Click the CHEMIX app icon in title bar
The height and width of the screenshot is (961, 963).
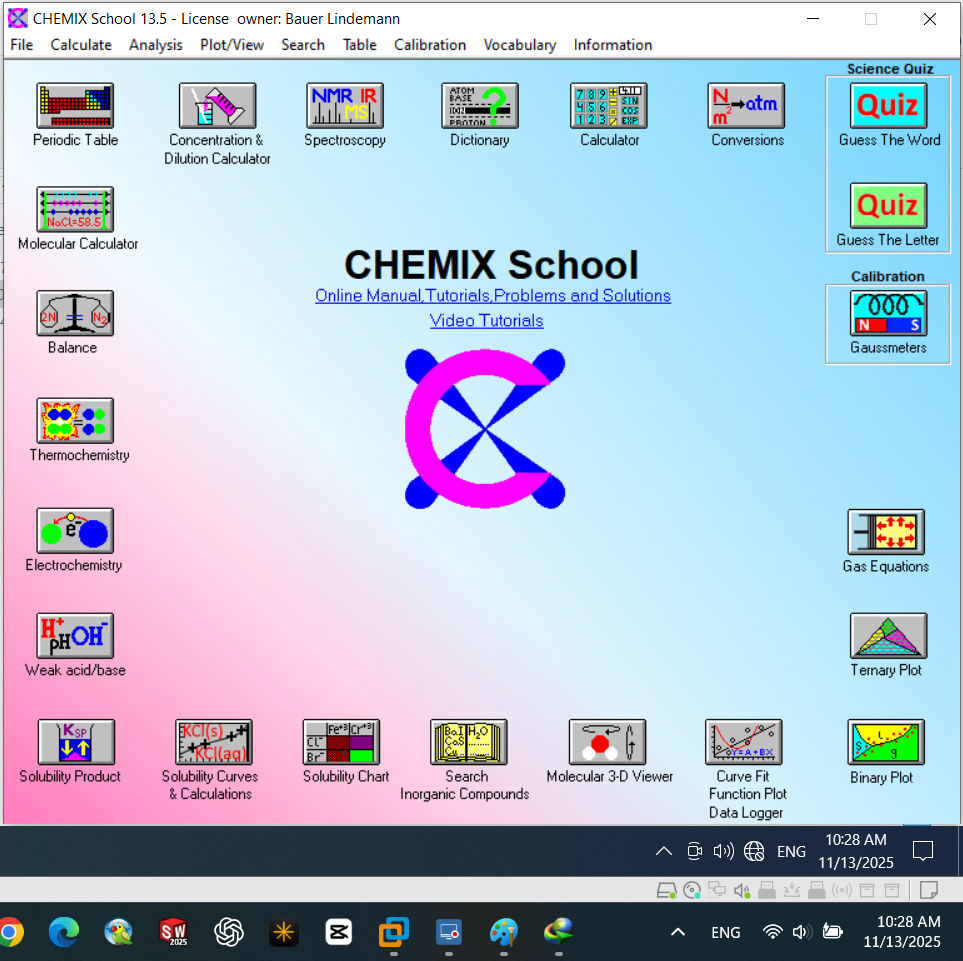(17, 18)
